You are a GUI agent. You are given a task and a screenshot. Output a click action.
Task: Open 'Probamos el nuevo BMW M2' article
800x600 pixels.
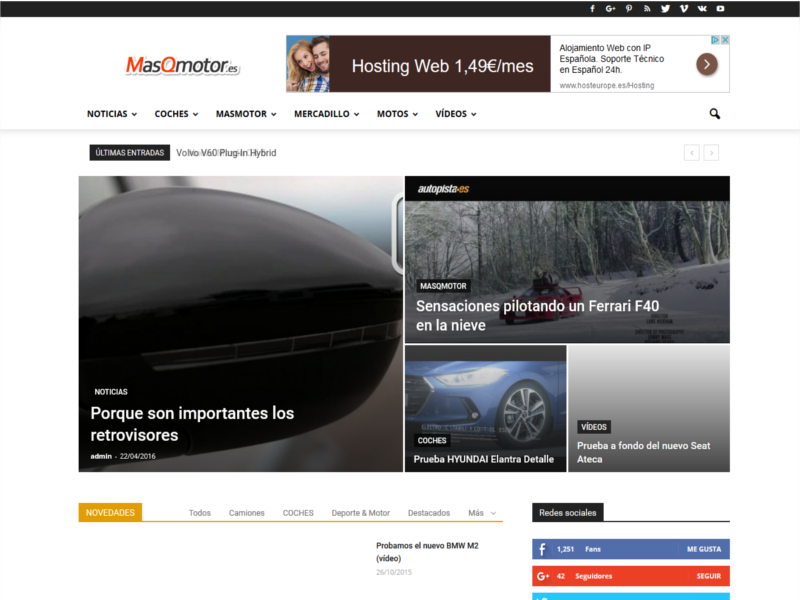coord(427,552)
